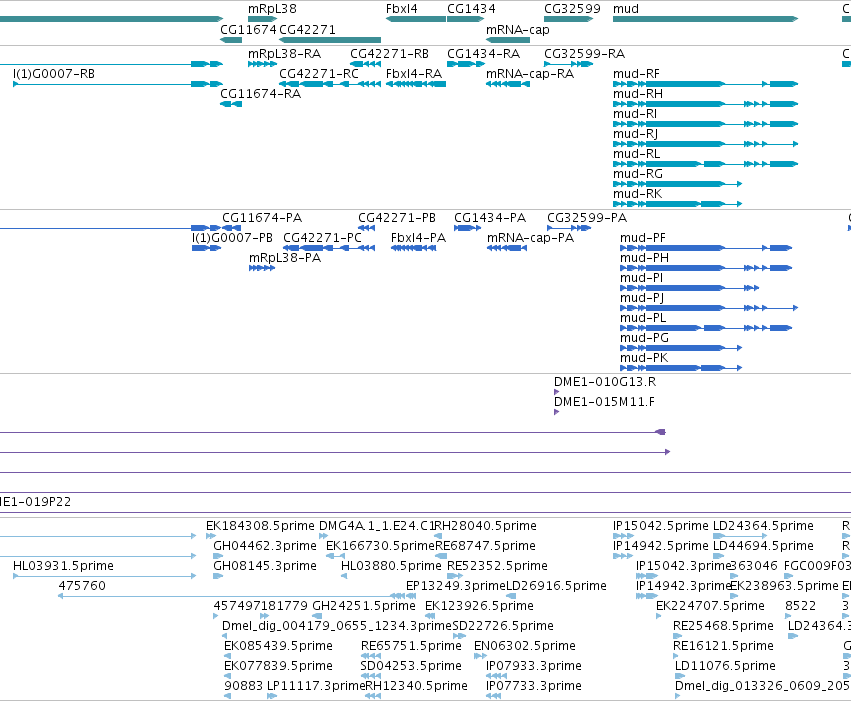Click EST HL03931.5prime
This screenshot has height=701, width=851.
(x=104, y=576)
